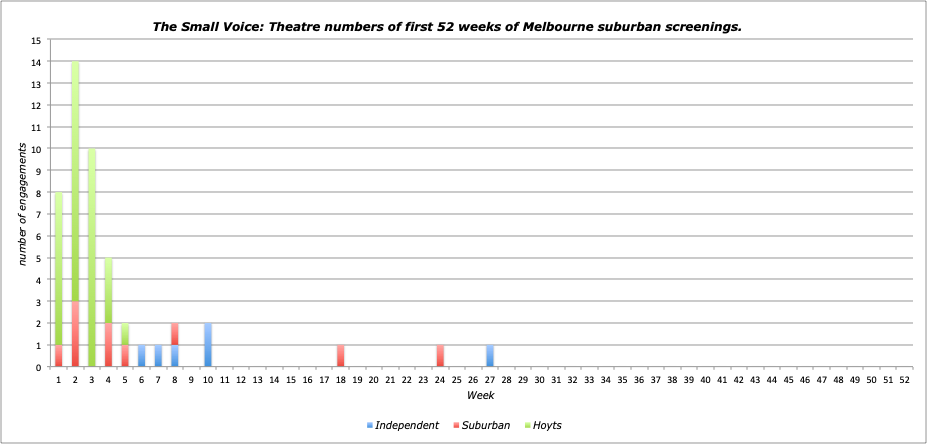Click the chart title text

point(446,26)
